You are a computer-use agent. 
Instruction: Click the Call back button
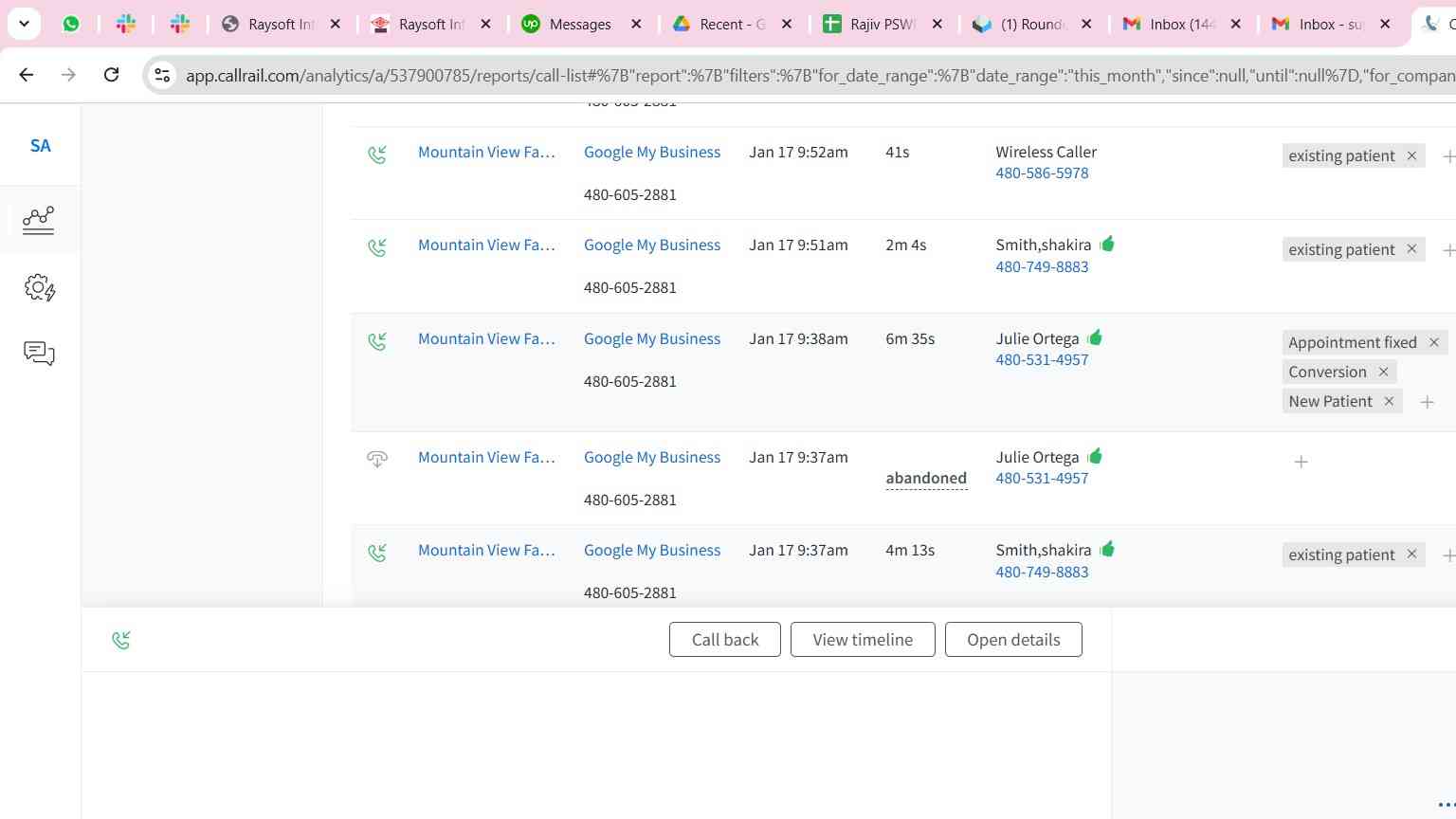pyautogui.click(x=724, y=640)
